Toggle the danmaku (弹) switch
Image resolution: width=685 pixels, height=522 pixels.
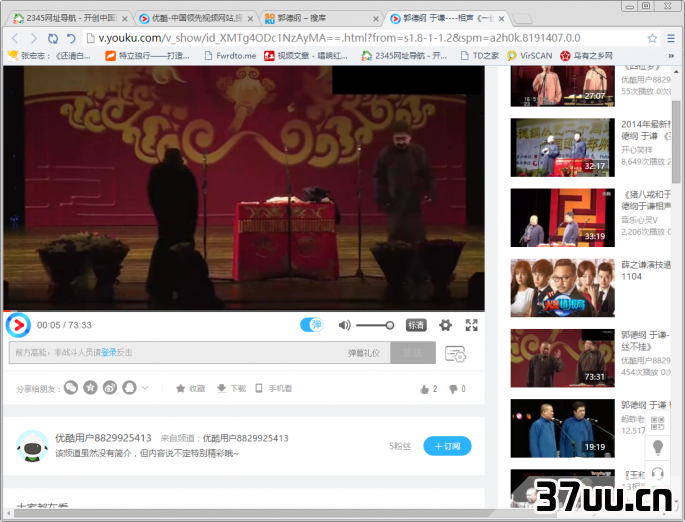312,325
